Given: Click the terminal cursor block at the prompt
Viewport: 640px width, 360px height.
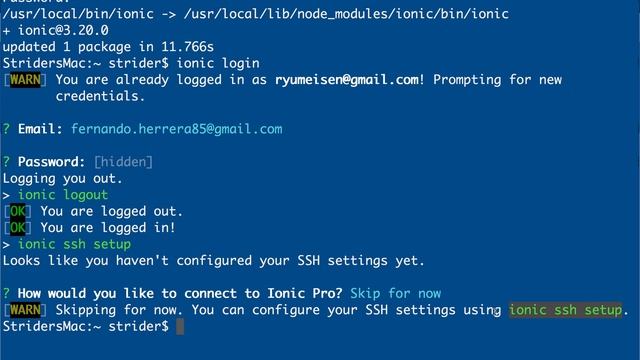Looking at the screenshot, I should [180, 327].
